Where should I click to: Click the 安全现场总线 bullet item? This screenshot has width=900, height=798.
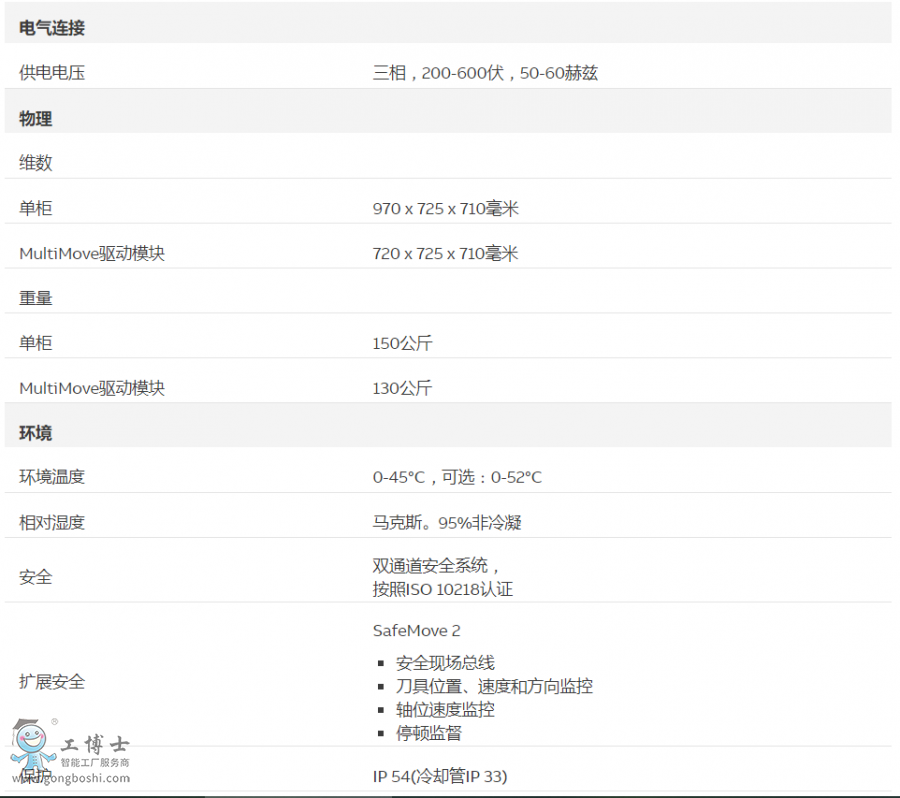tap(445, 663)
